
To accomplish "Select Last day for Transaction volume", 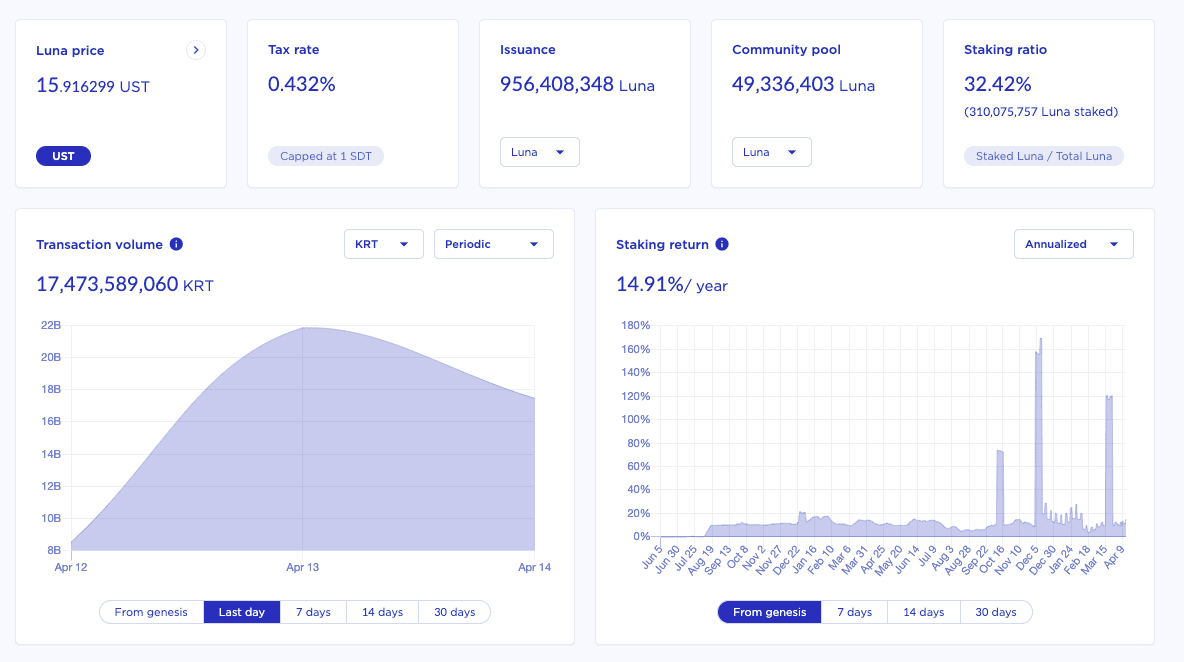I will pos(242,612).
